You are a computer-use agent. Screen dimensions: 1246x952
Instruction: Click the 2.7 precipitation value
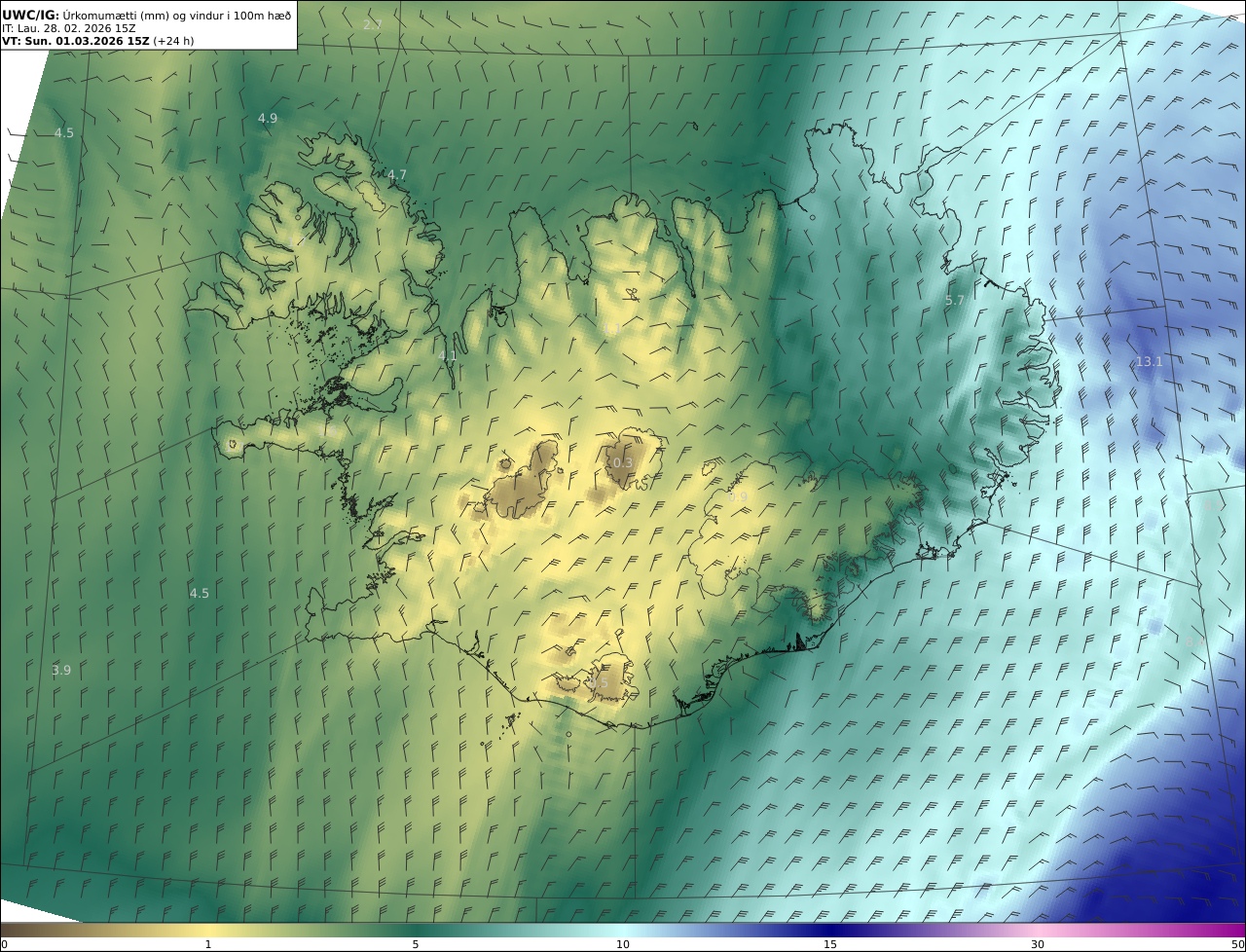tap(373, 24)
